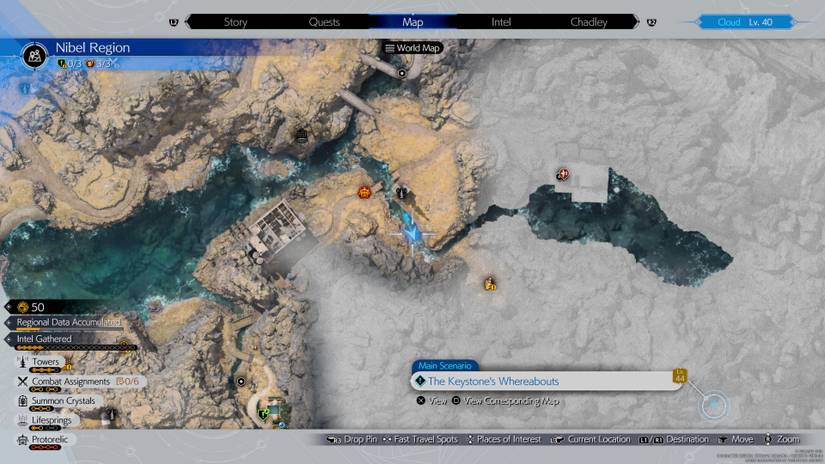The image size is (825, 464).
Task: Open the World Map button
Action: 412,48
